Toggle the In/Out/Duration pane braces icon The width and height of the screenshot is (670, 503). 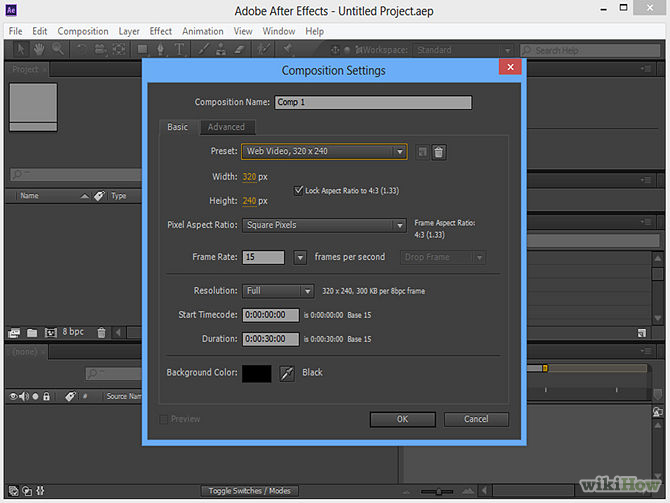[x=40, y=491]
